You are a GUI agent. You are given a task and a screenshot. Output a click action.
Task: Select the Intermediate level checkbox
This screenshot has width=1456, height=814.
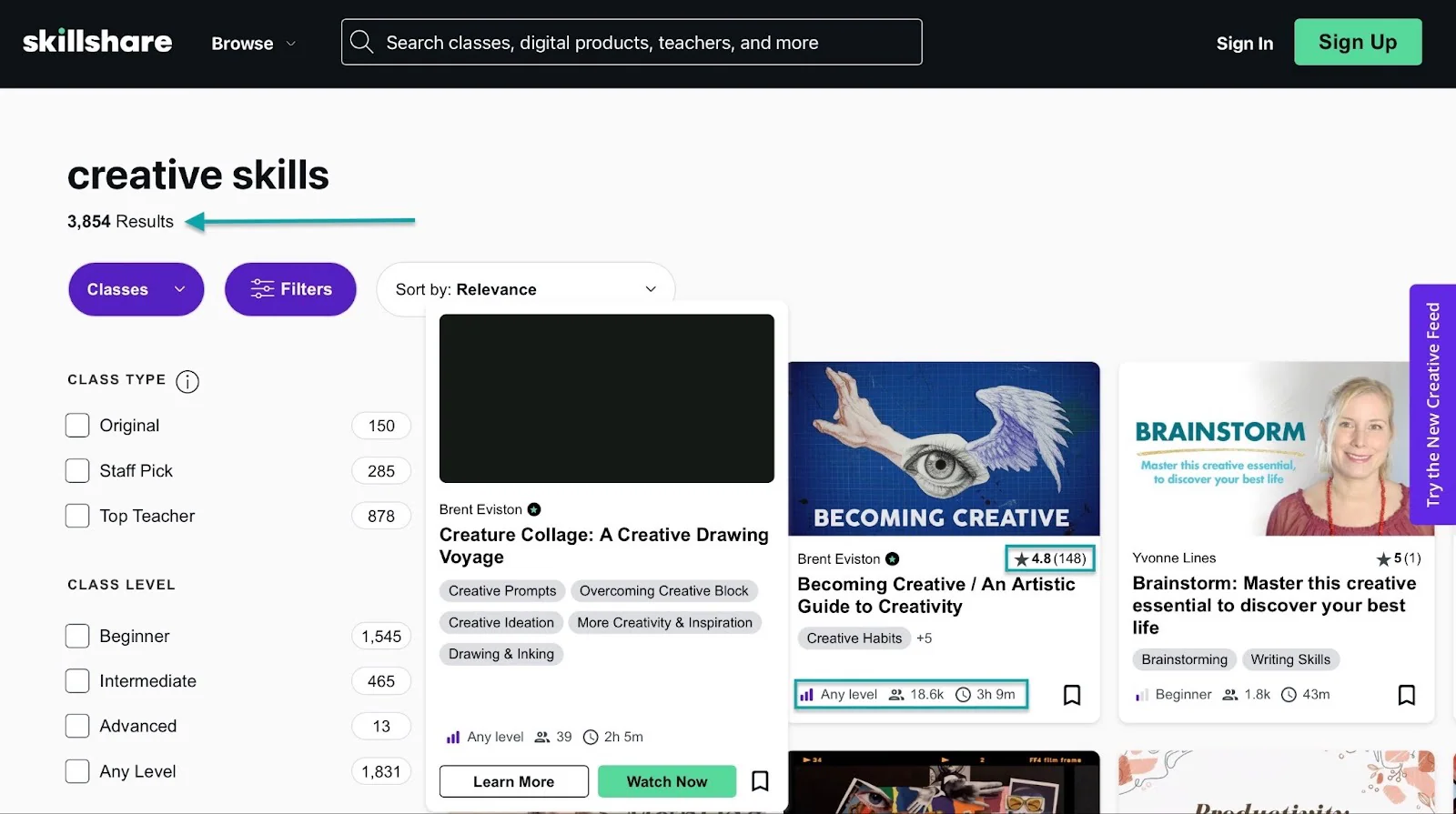(77, 680)
